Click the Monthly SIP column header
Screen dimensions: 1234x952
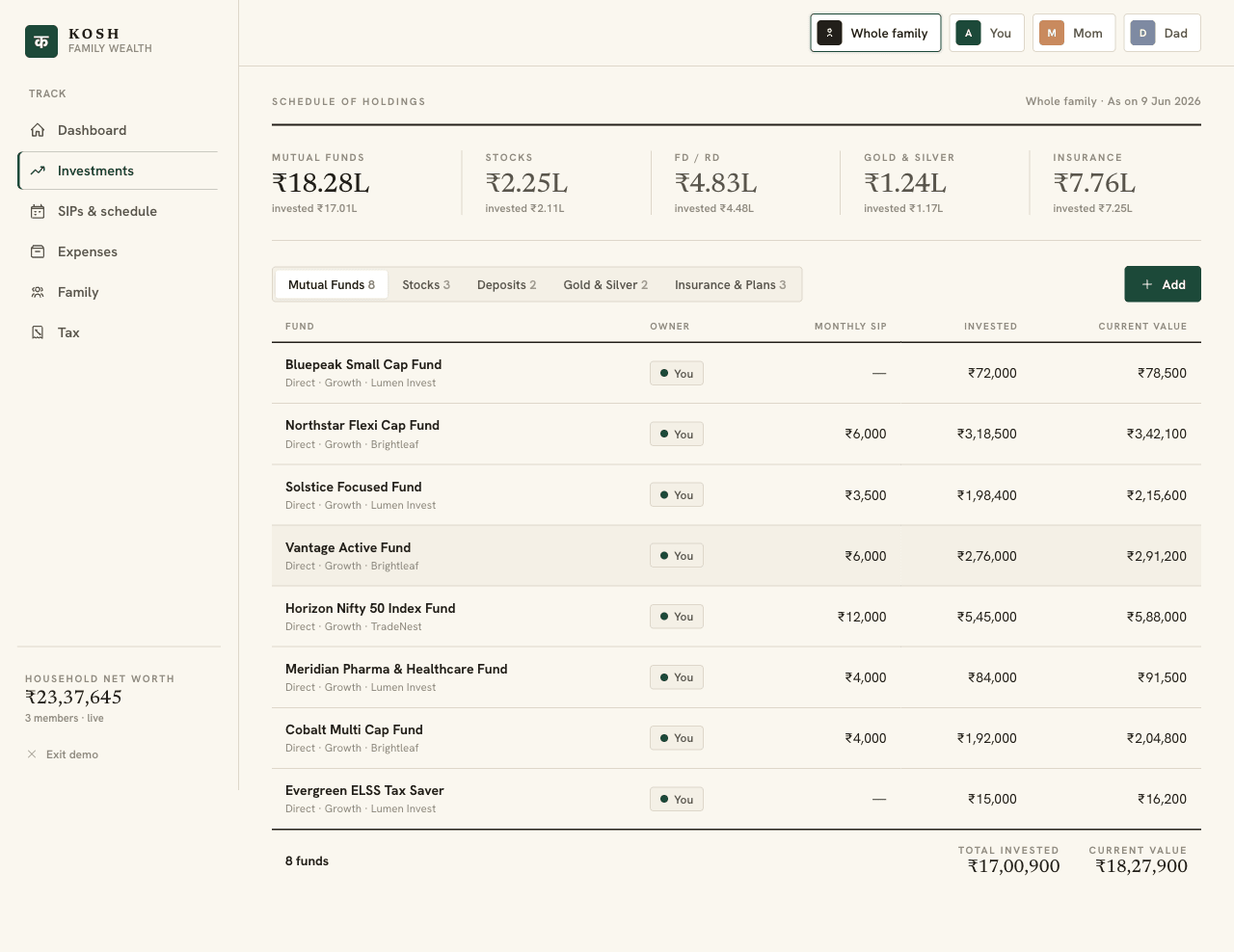pos(850,327)
